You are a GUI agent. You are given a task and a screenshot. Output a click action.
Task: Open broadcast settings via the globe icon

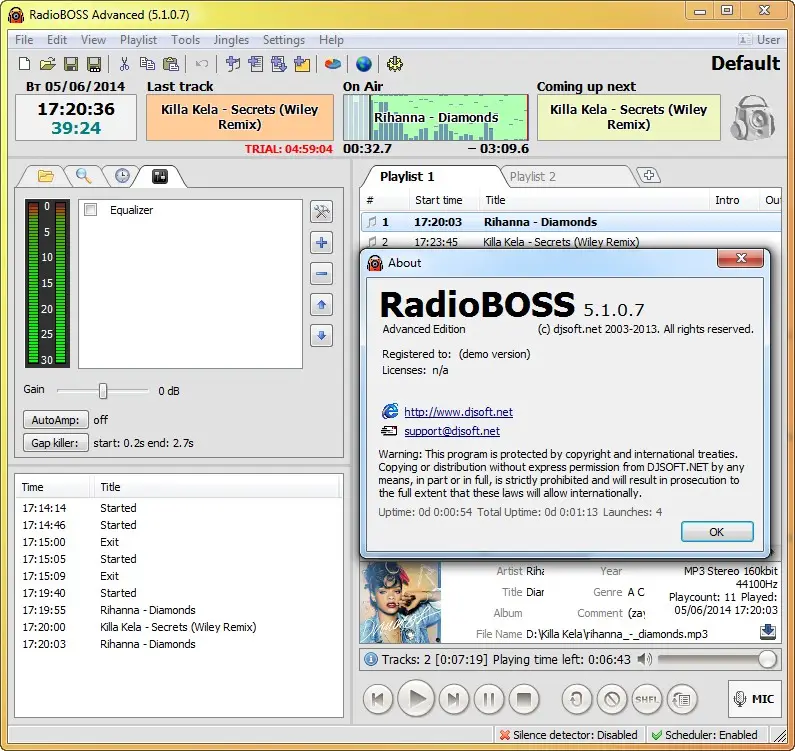pyautogui.click(x=364, y=64)
